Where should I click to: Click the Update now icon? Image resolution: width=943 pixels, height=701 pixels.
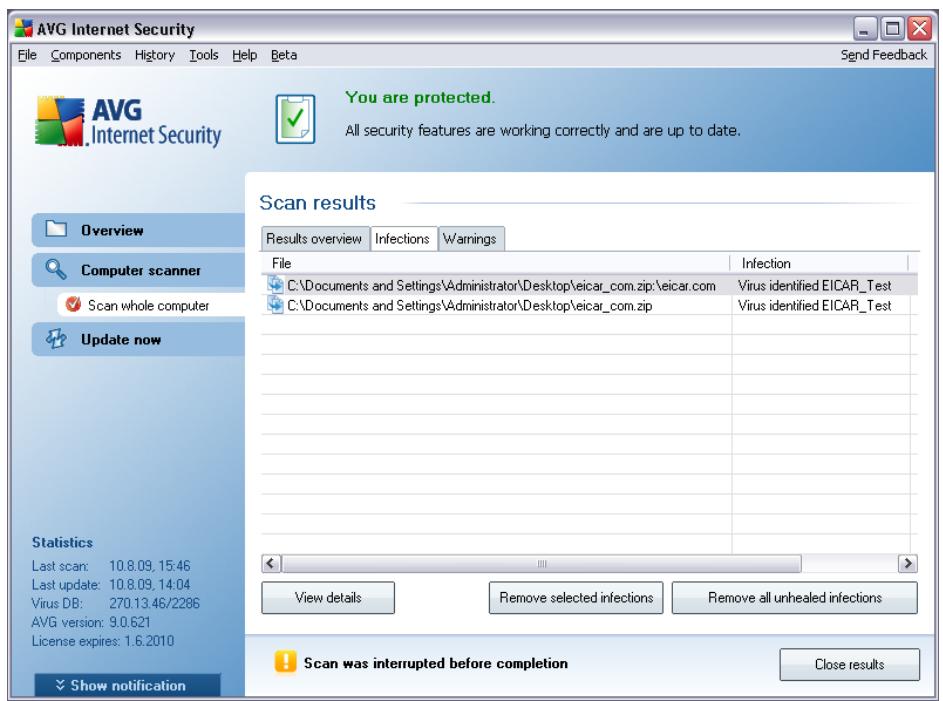click(x=56, y=338)
